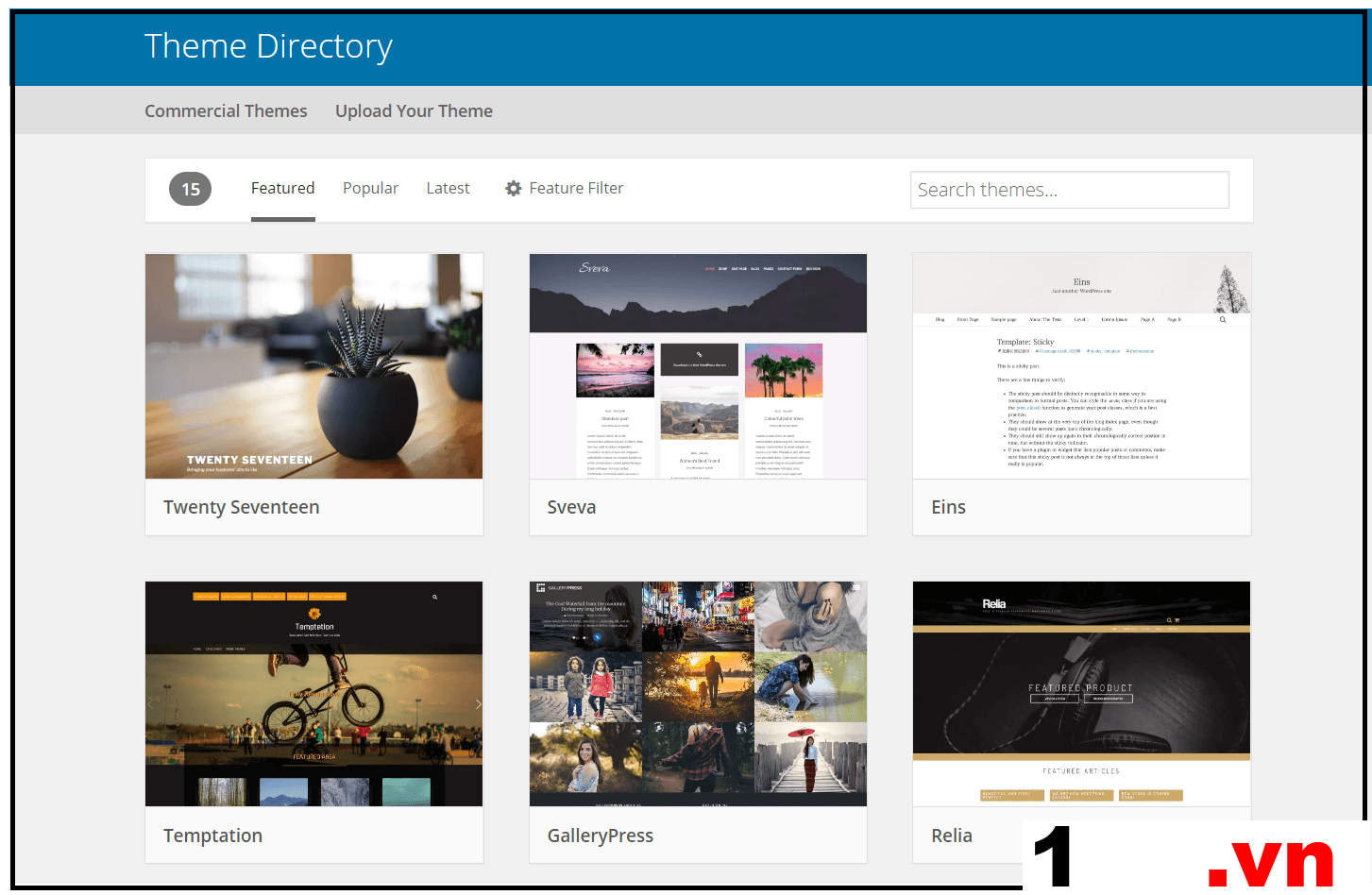The width and height of the screenshot is (1372, 895).
Task: Open the Relia theme screenshot
Action: pyautogui.click(x=1081, y=694)
